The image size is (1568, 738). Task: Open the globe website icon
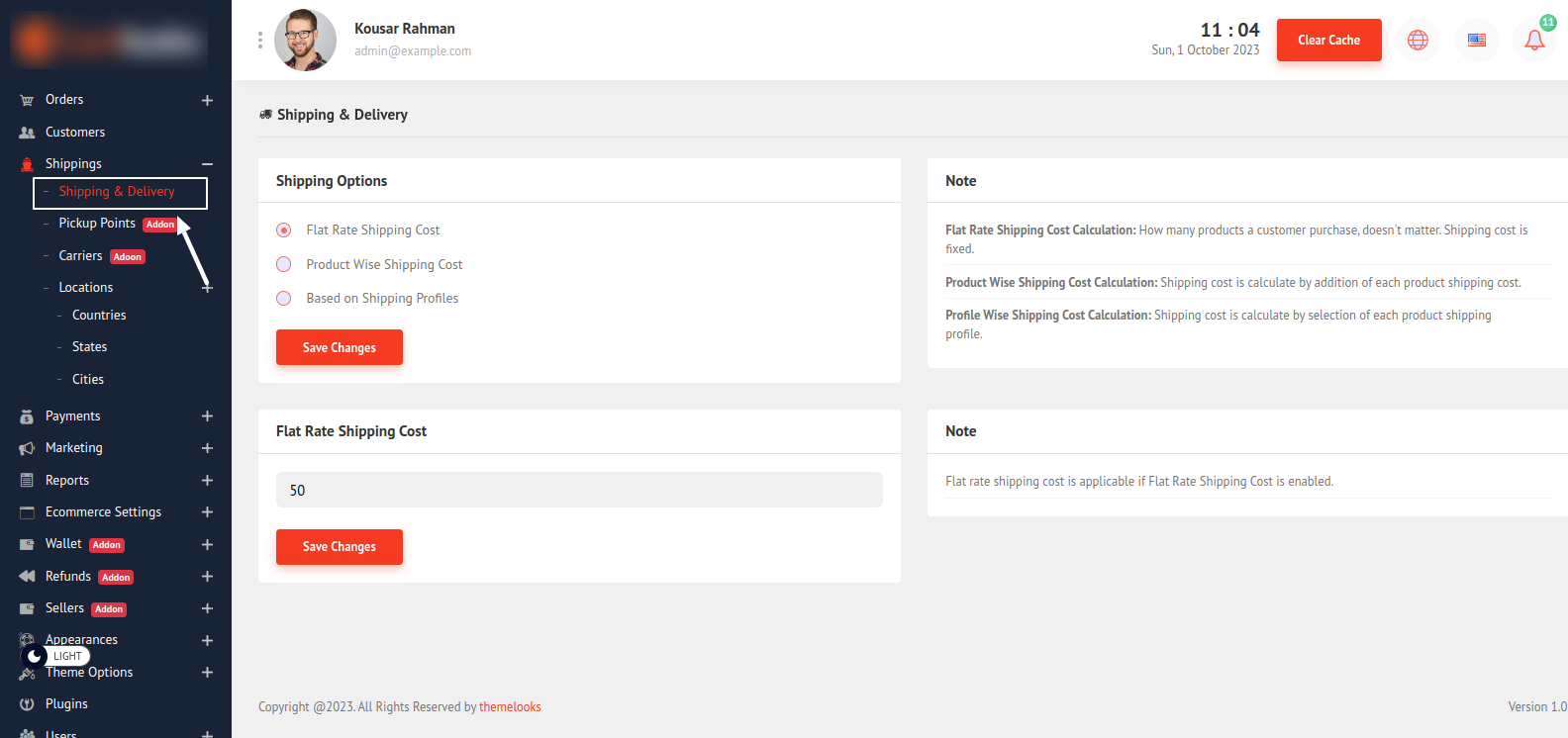click(1418, 41)
